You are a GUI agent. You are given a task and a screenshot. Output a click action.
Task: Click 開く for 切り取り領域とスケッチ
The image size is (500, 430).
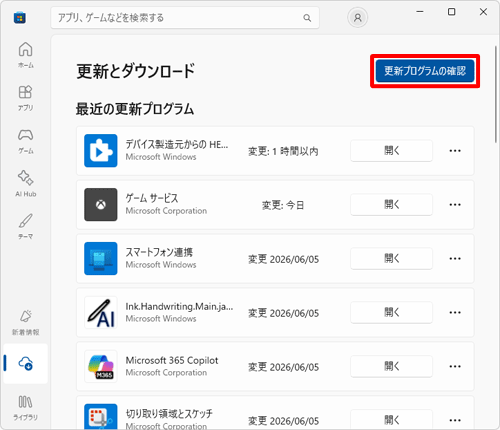[x=391, y=420]
